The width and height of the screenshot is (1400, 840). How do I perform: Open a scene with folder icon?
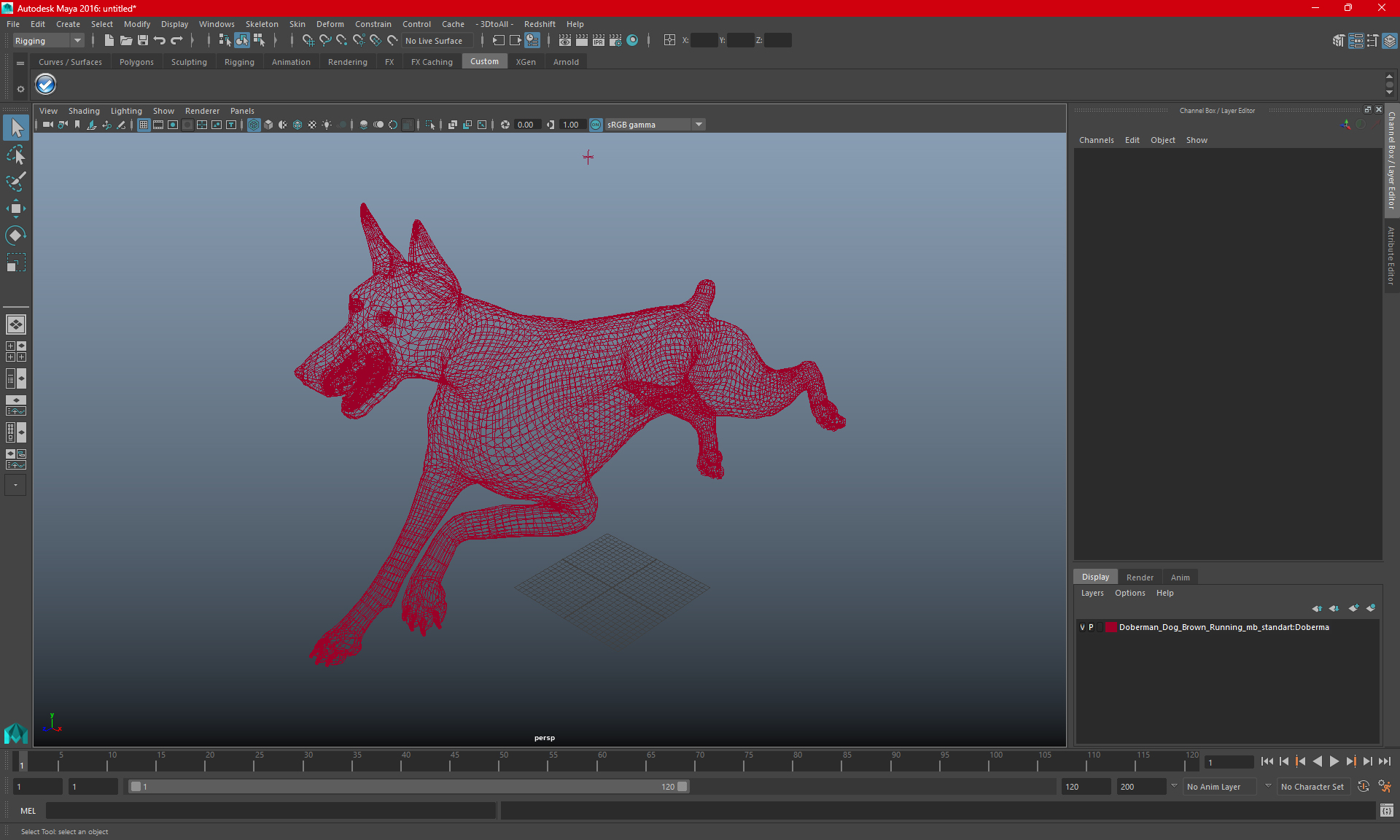click(125, 41)
